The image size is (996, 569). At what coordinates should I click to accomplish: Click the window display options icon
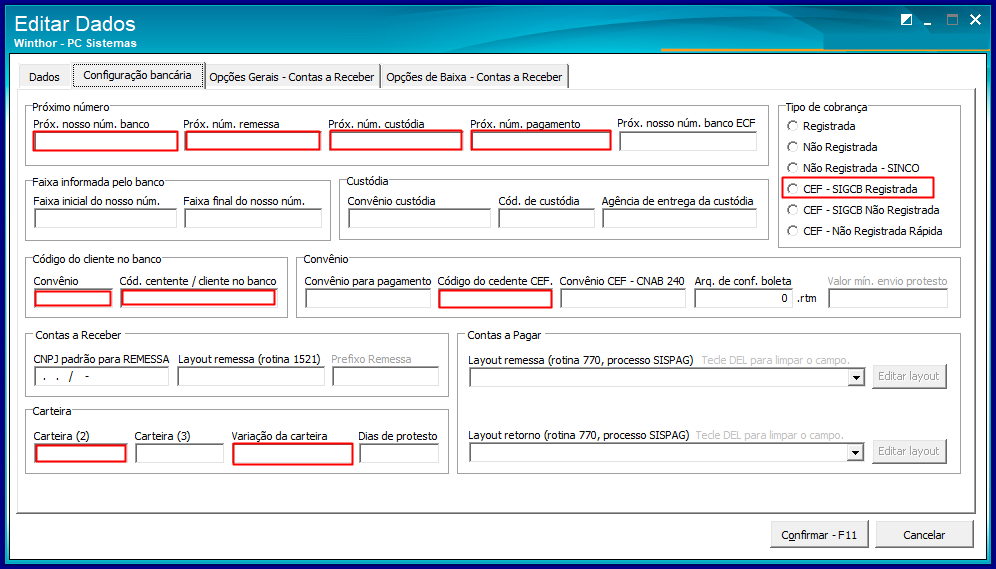click(906, 20)
